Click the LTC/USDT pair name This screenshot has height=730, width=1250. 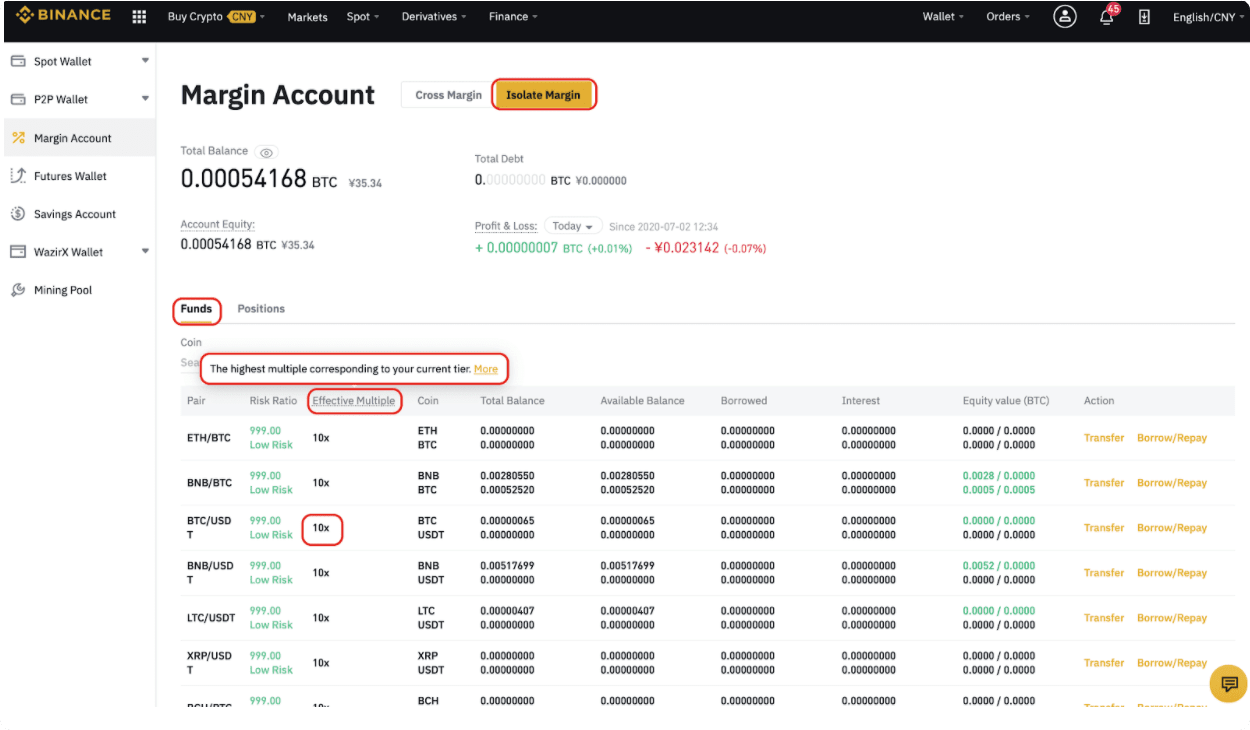click(x=211, y=618)
